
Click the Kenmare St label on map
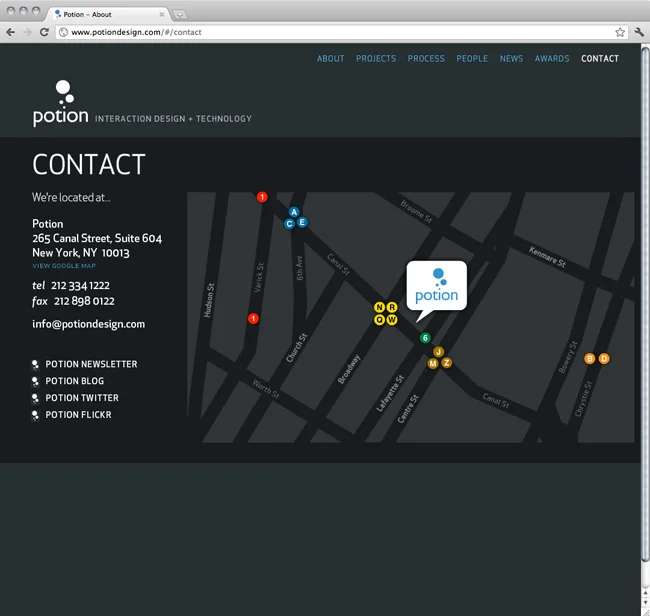(x=547, y=257)
